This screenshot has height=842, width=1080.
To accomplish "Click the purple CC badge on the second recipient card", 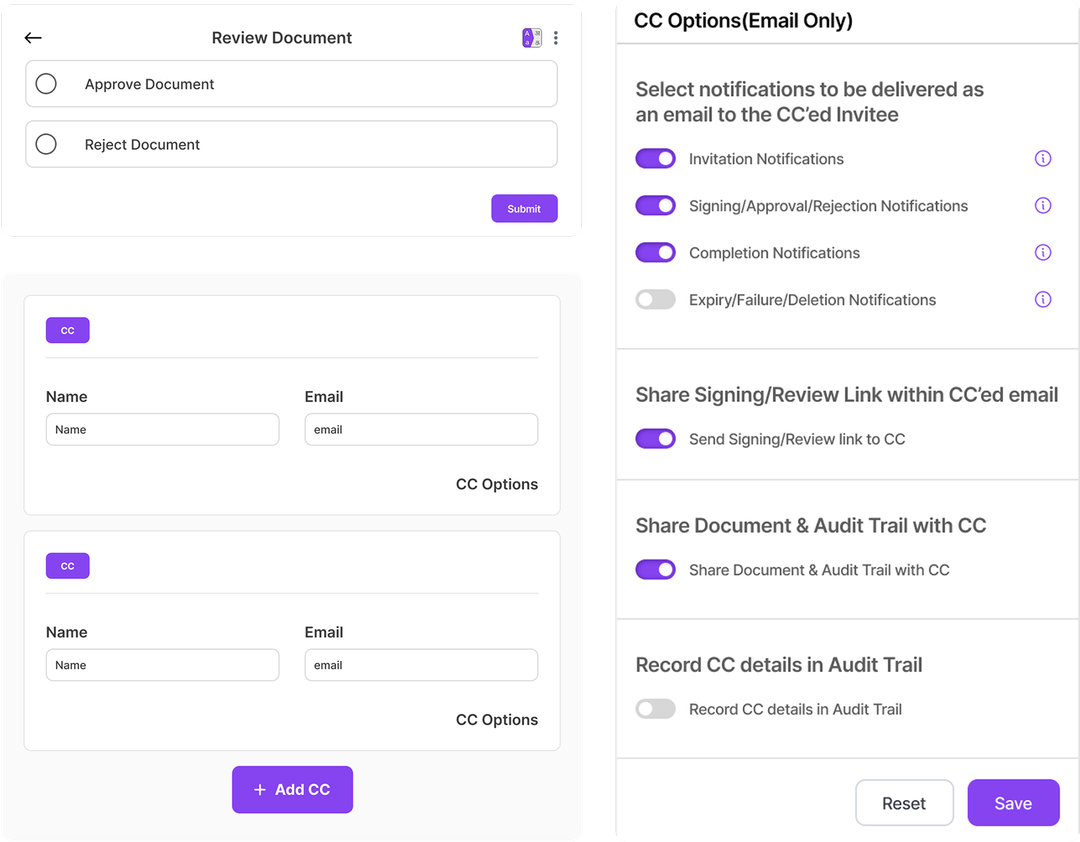I will pyautogui.click(x=67, y=565).
